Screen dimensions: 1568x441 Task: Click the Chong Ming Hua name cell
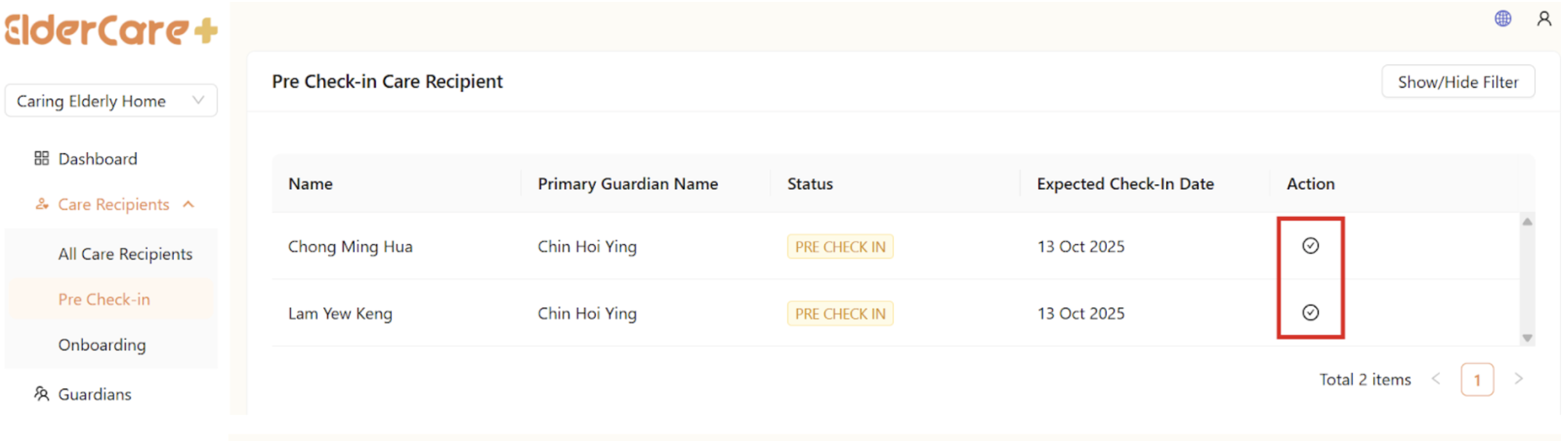tap(350, 247)
